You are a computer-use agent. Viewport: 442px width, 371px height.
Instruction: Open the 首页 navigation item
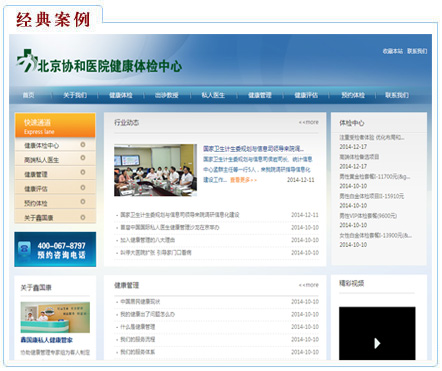click(x=28, y=95)
